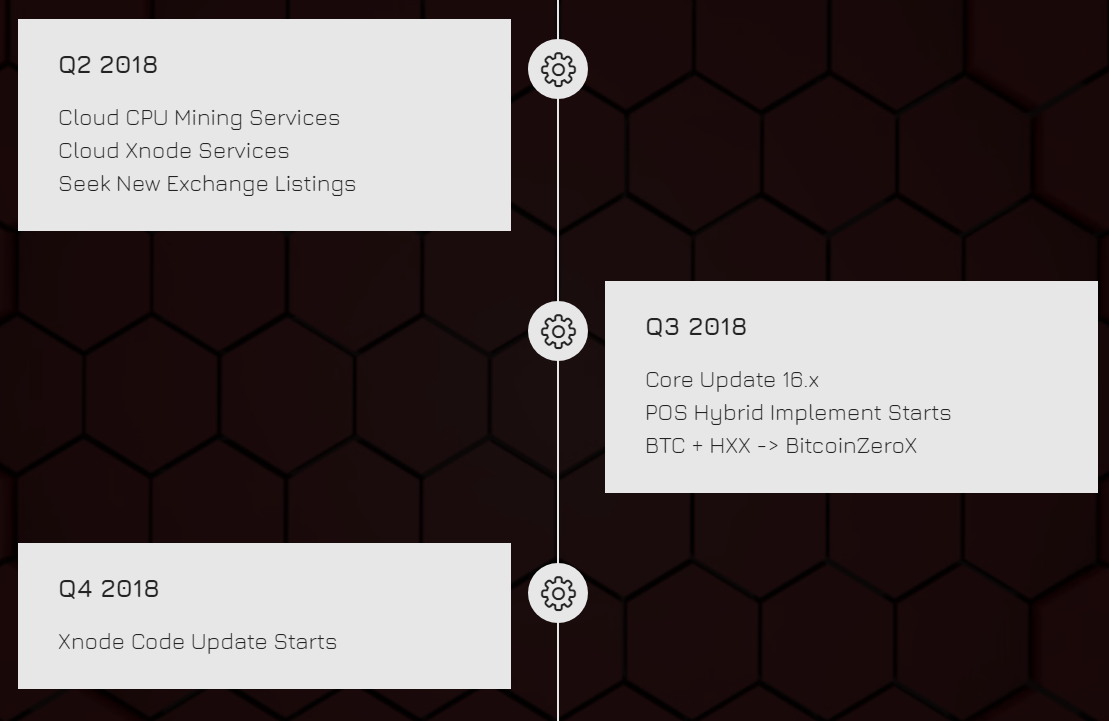Click Seek New Exchange Listings line
The width and height of the screenshot is (1109, 721).
point(207,184)
